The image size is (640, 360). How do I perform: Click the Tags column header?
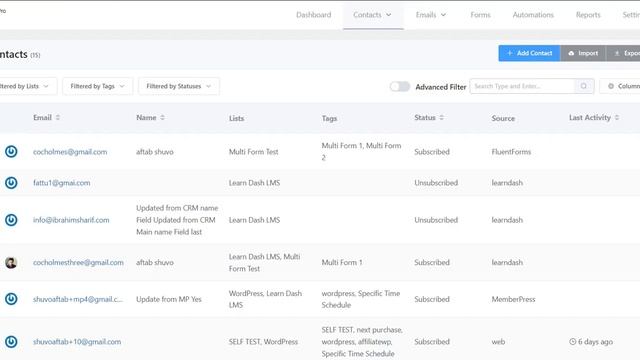tap(329, 118)
